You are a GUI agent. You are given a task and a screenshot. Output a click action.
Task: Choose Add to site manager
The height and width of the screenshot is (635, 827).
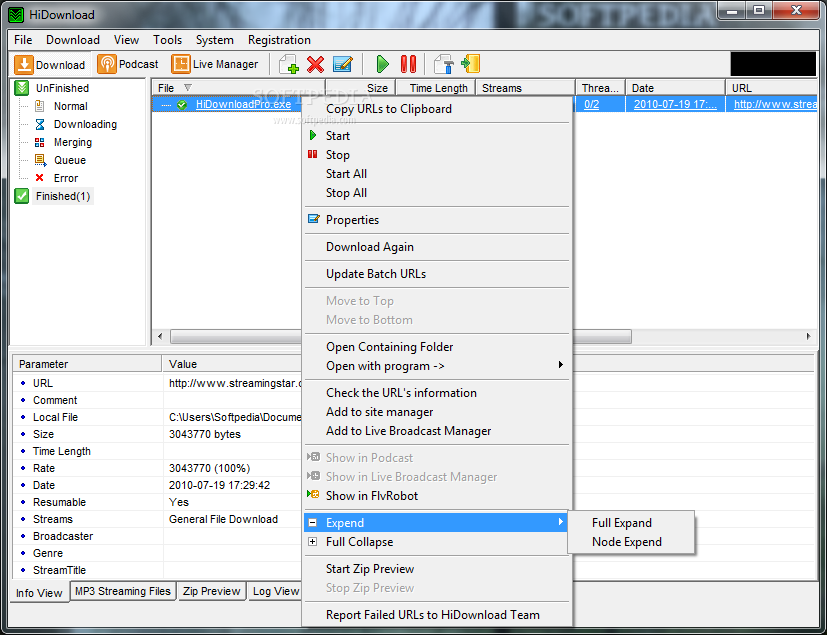pos(437,411)
